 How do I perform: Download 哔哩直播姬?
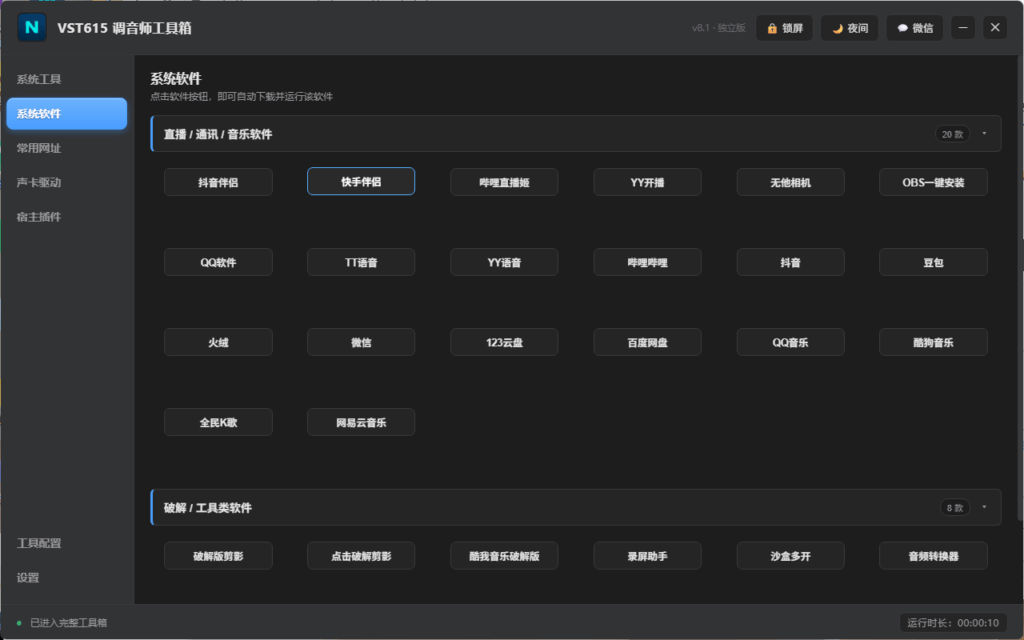(504, 182)
